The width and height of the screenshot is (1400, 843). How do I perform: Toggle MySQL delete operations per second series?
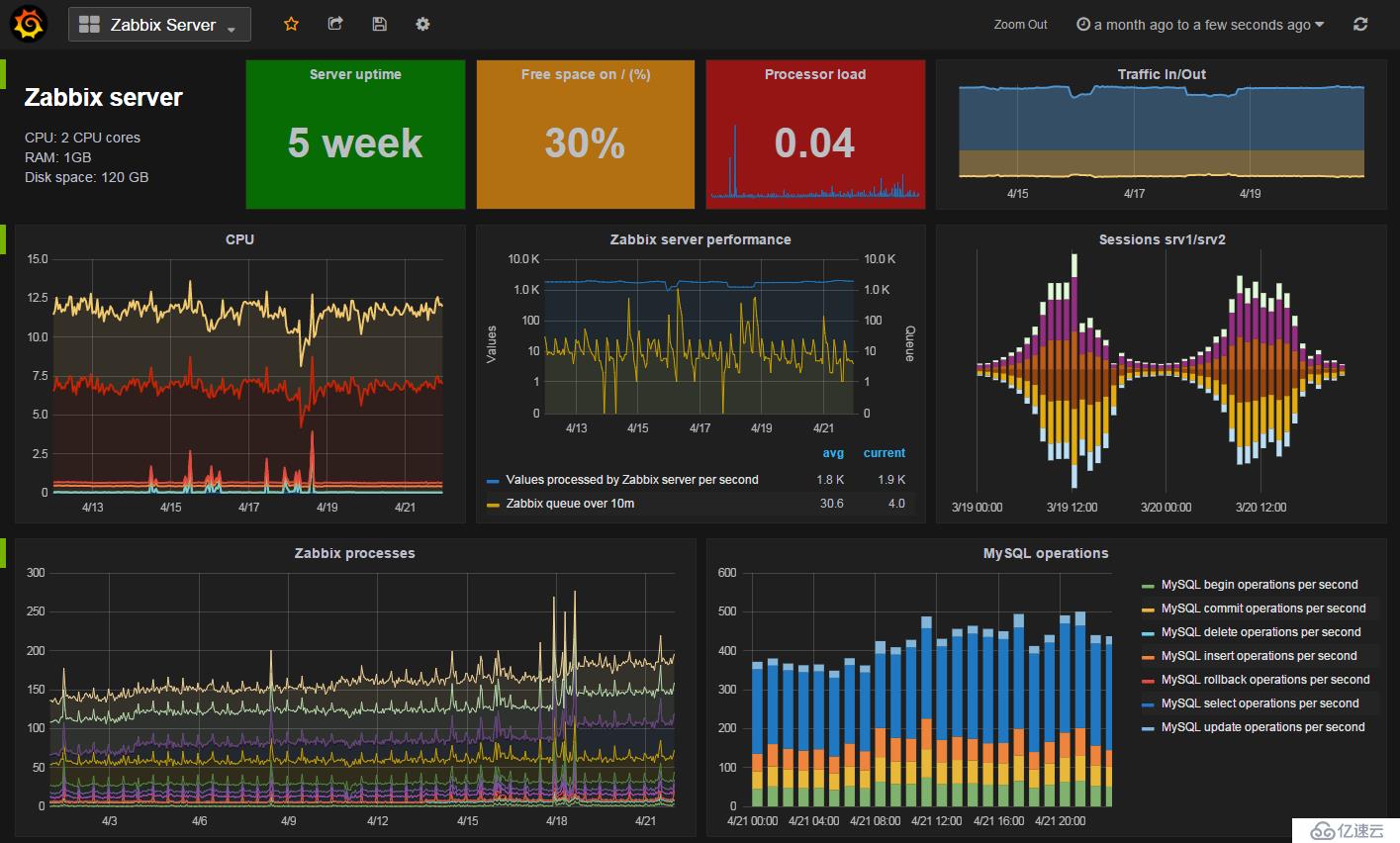tap(1260, 632)
